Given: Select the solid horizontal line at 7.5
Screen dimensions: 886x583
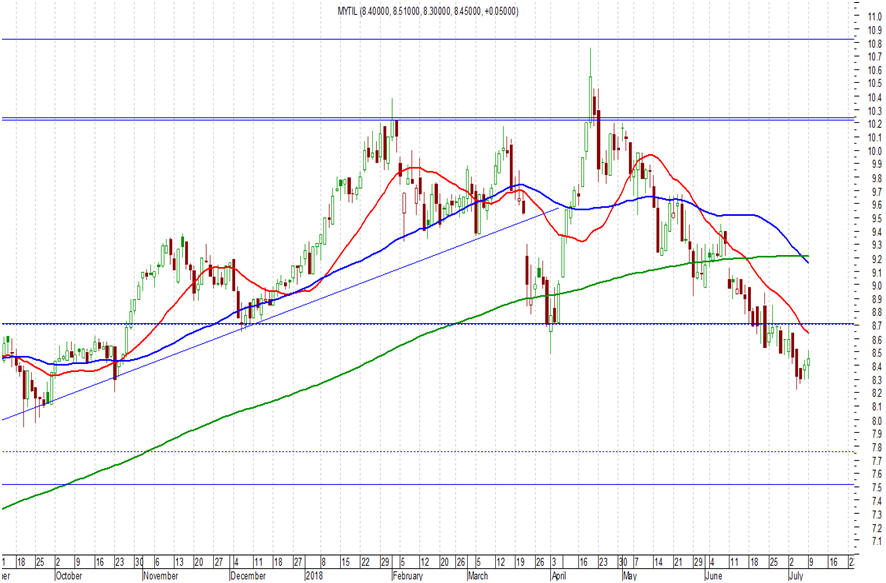Looking at the screenshot, I should pyautogui.click(x=427, y=484).
